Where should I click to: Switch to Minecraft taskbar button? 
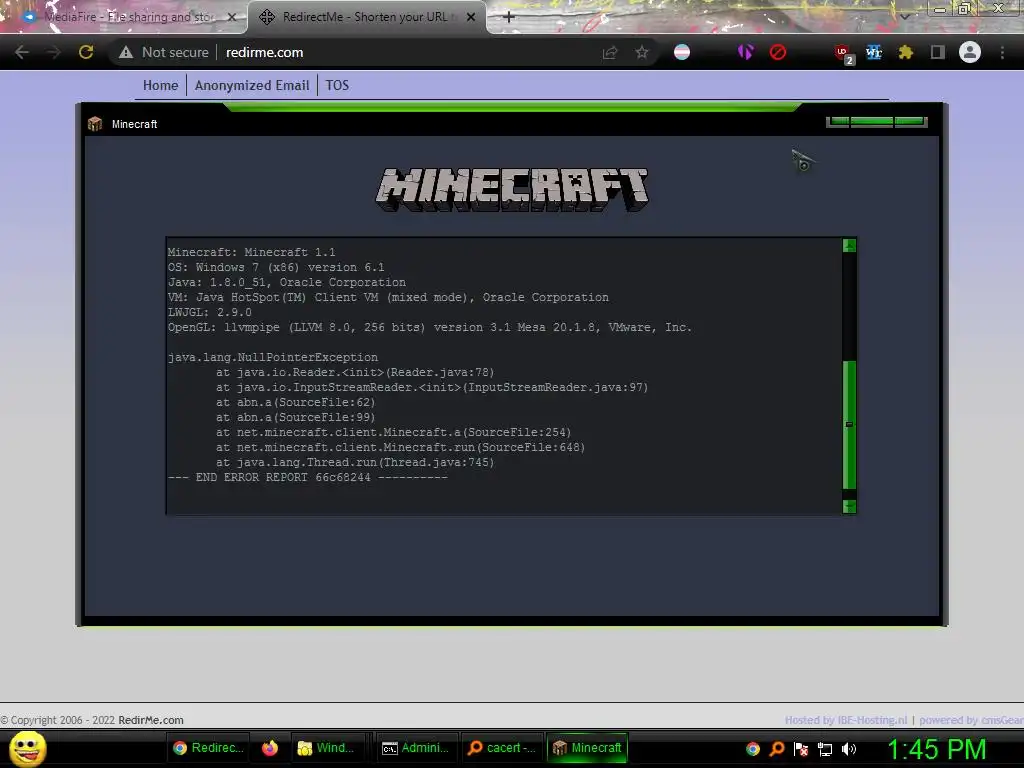point(586,748)
